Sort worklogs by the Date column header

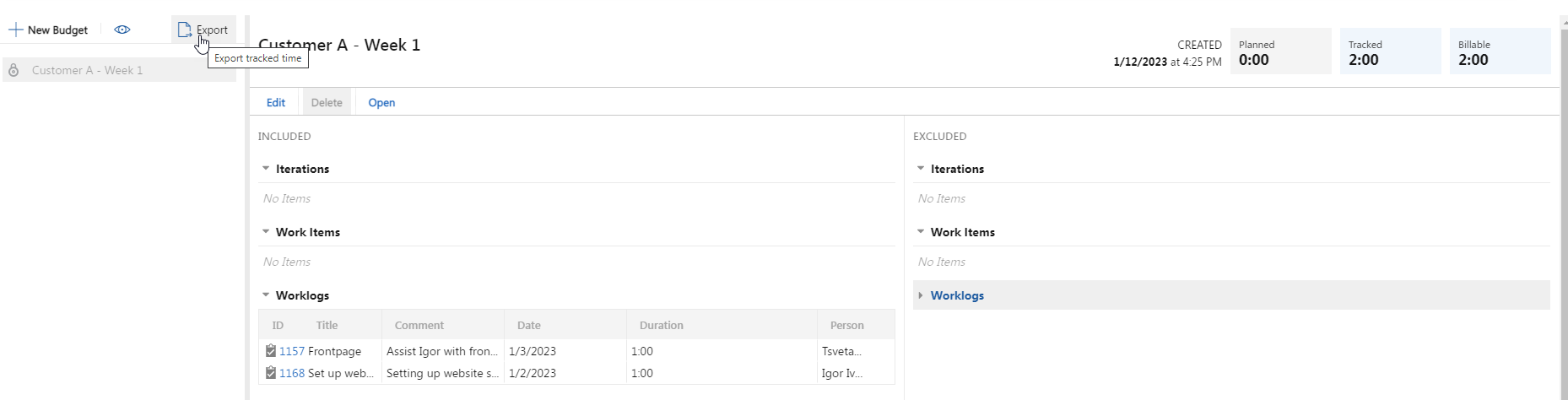click(x=565, y=325)
